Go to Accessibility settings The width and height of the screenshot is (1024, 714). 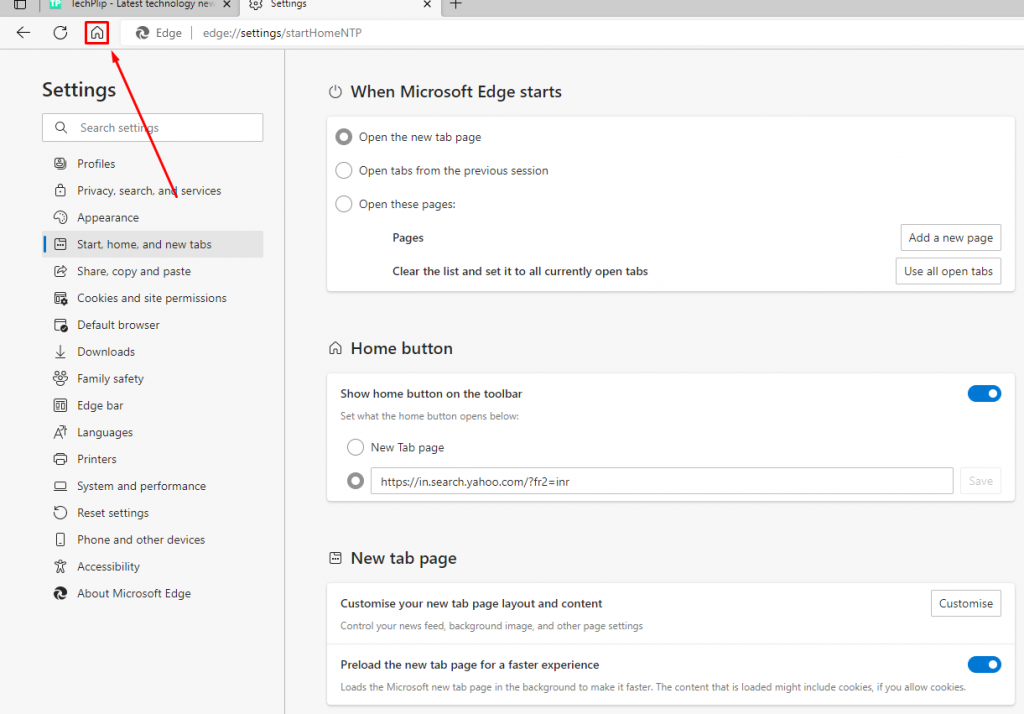coord(153,566)
